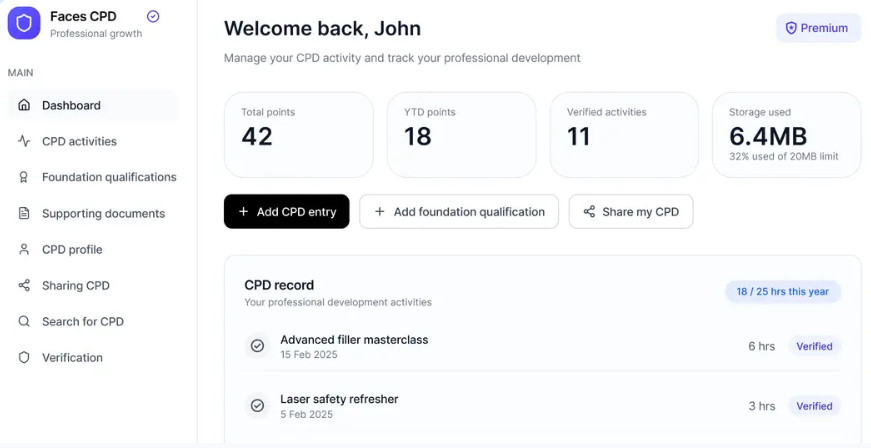Viewport: 871px width, 448px height.
Task: Click the 32% used of 20MB limit text
Action: click(783, 157)
